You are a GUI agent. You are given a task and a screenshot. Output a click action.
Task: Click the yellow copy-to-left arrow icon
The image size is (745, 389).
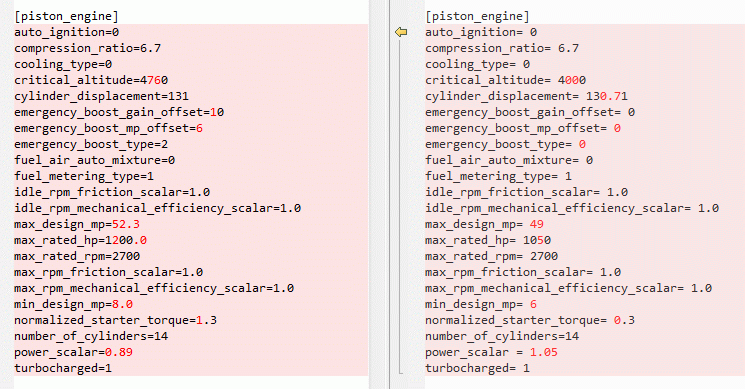[401, 32]
